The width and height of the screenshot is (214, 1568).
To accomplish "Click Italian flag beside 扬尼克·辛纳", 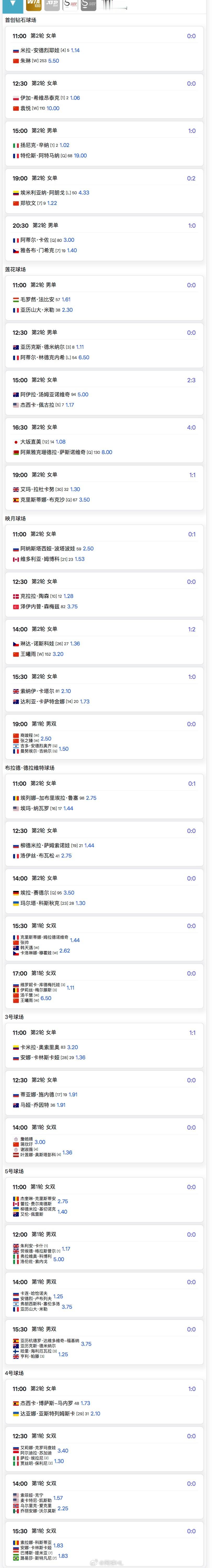I will tap(16, 145).
